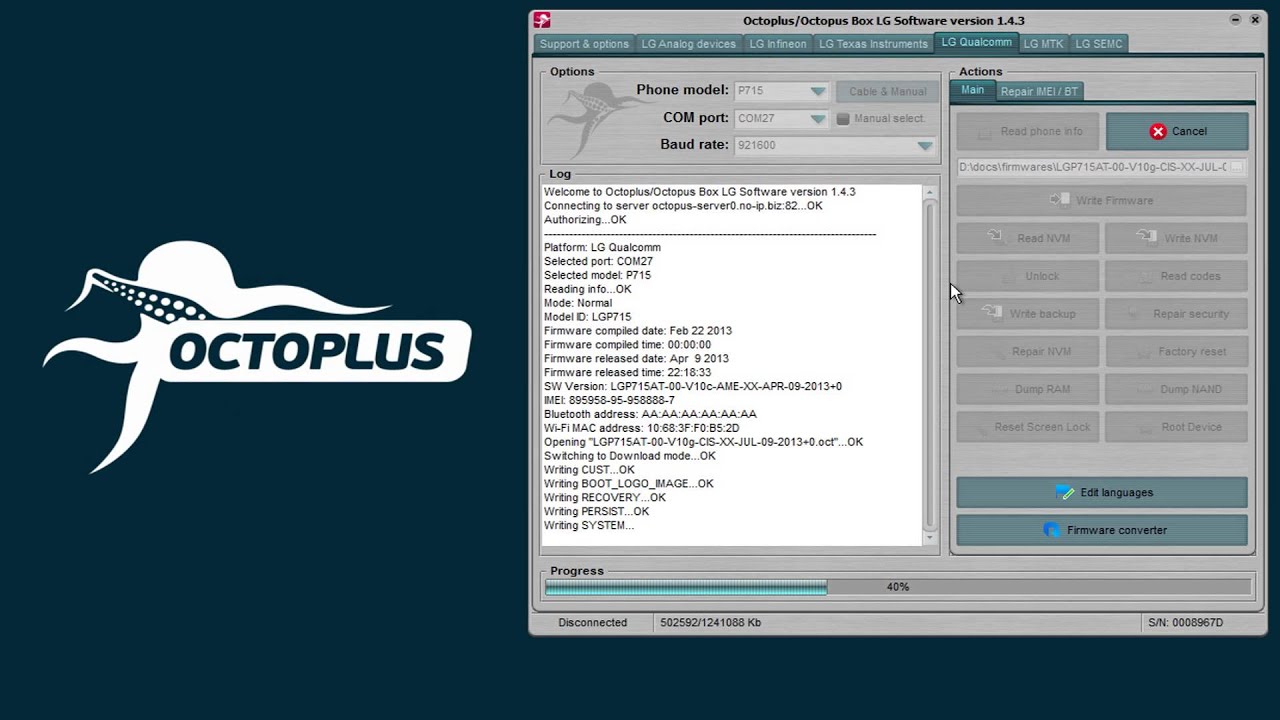This screenshot has width=1280, height=720.
Task: Minimize the Octoplus LG Software window
Action: (x=1236, y=20)
